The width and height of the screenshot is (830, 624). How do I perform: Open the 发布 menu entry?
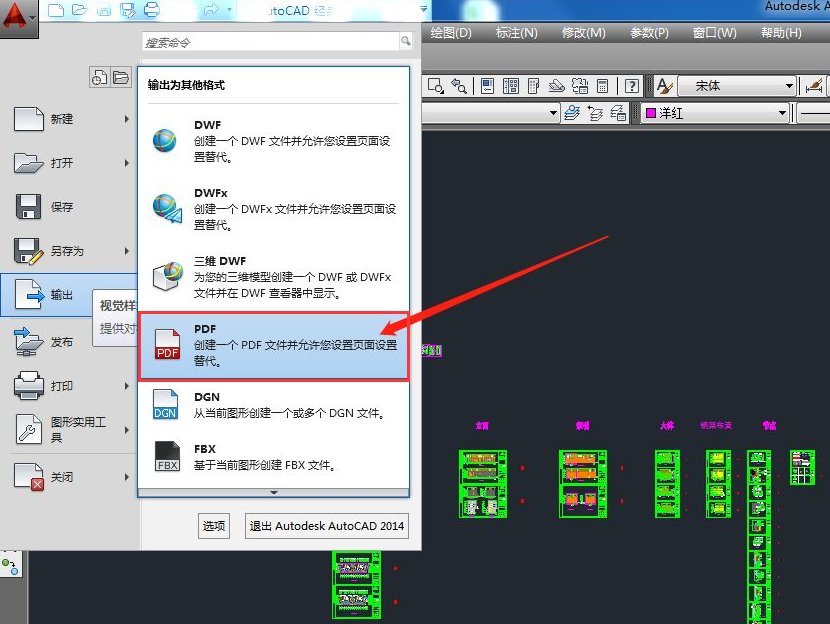pyautogui.click(x=69, y=342)
